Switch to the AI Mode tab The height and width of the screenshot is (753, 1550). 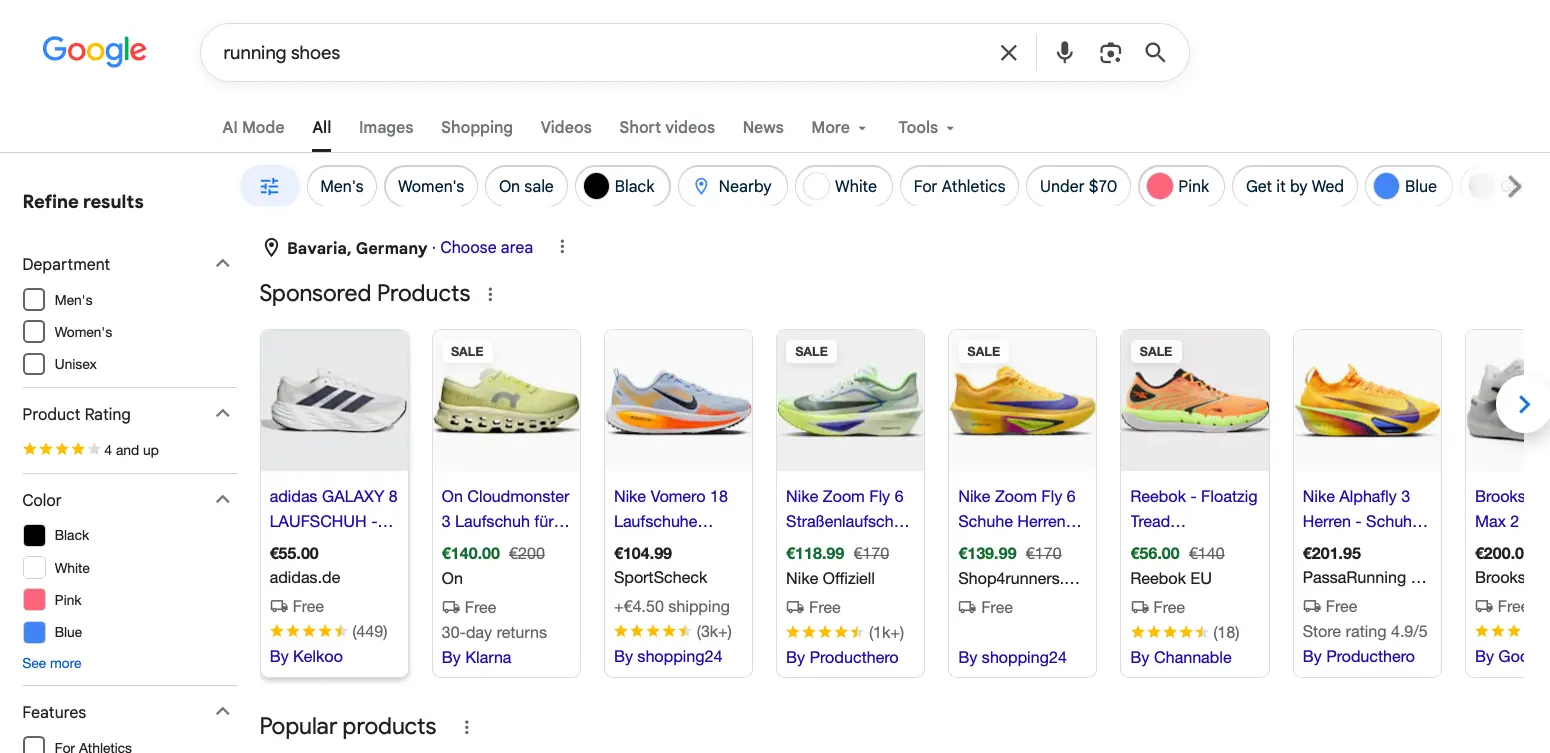tap(253, 127)
